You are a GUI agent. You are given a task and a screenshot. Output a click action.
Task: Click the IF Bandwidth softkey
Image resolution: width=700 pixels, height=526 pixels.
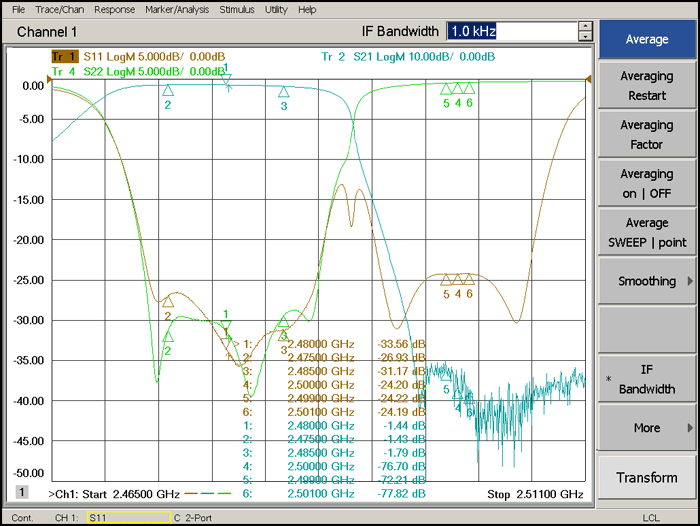coord(647,379)
